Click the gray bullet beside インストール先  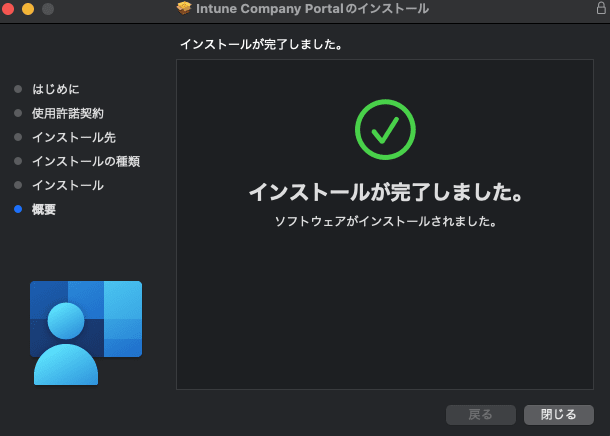[x=18, y=137]
